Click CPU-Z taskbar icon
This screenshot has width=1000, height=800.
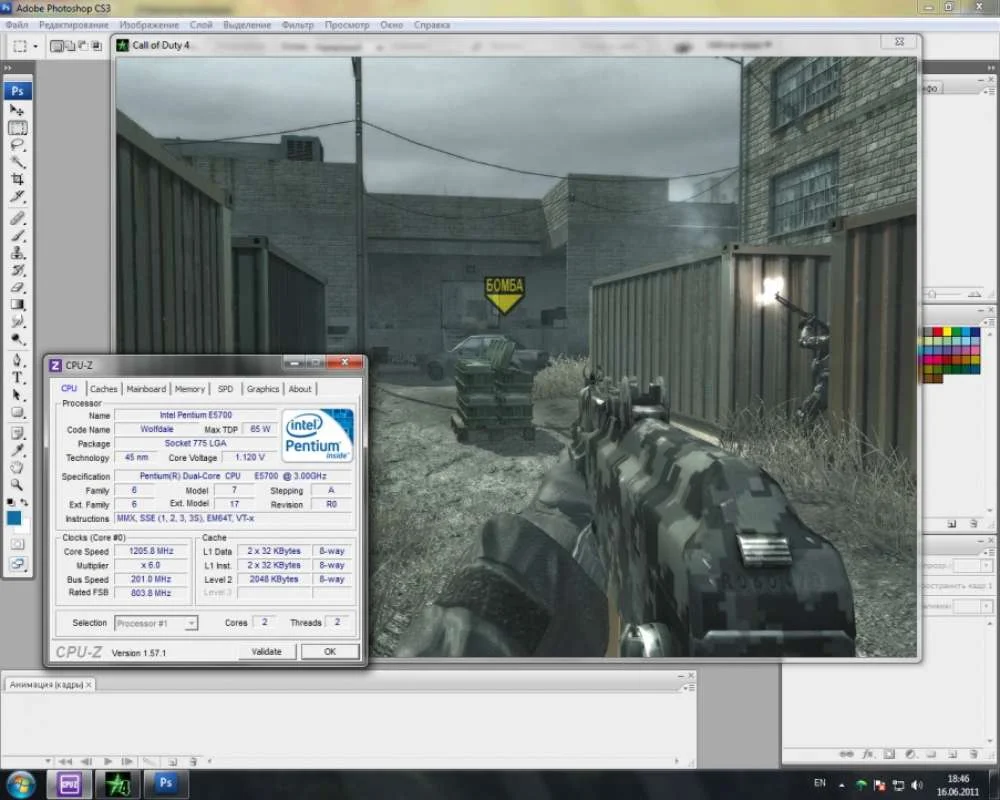tap(69, 784)
